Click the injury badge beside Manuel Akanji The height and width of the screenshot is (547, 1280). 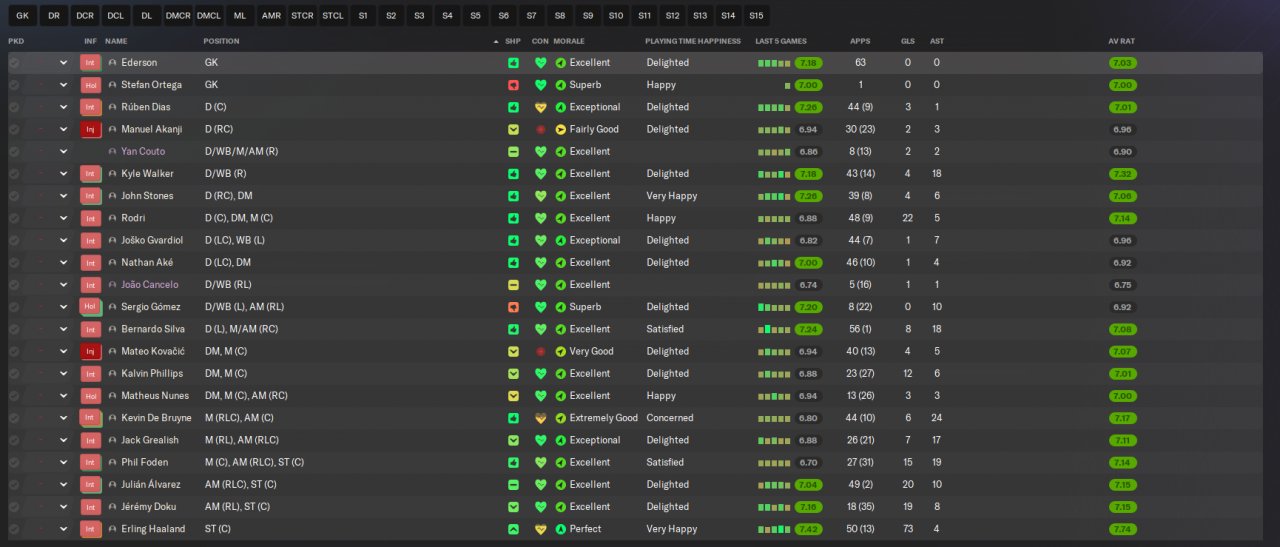(x=91, y=129)
